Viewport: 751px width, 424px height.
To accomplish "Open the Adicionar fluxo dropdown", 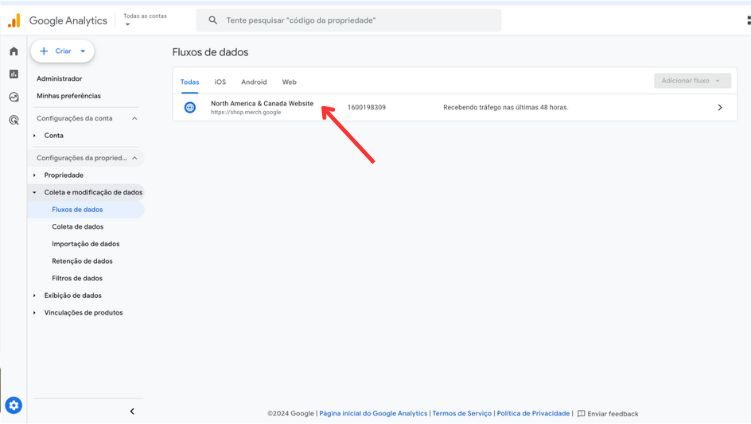I will [693, 80].
